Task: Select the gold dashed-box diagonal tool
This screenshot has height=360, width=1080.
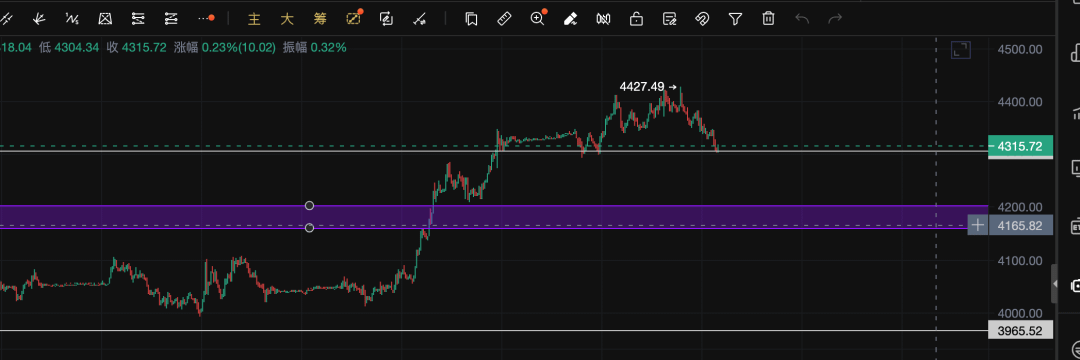Action: click(x=354, y=19)
